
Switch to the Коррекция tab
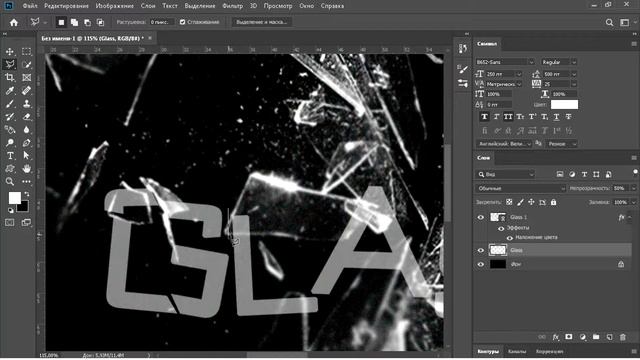(549, 351)
